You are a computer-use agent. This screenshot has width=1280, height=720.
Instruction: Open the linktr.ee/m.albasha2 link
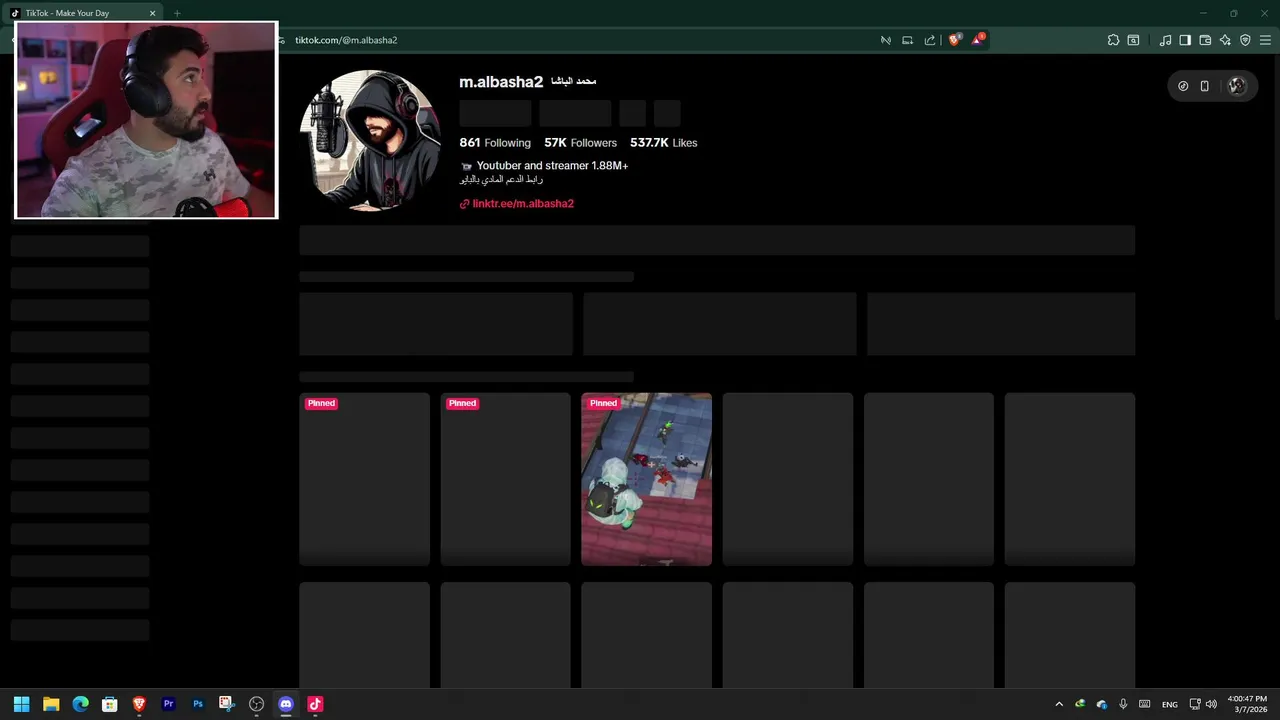click(x=516, y=203)
